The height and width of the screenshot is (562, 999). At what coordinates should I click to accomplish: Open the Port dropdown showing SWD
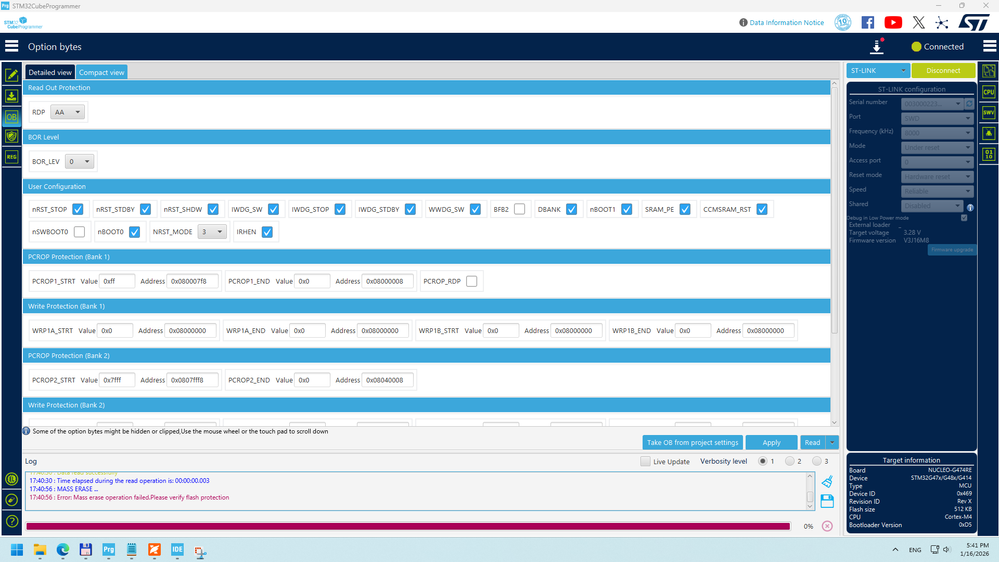coord(937,118)
